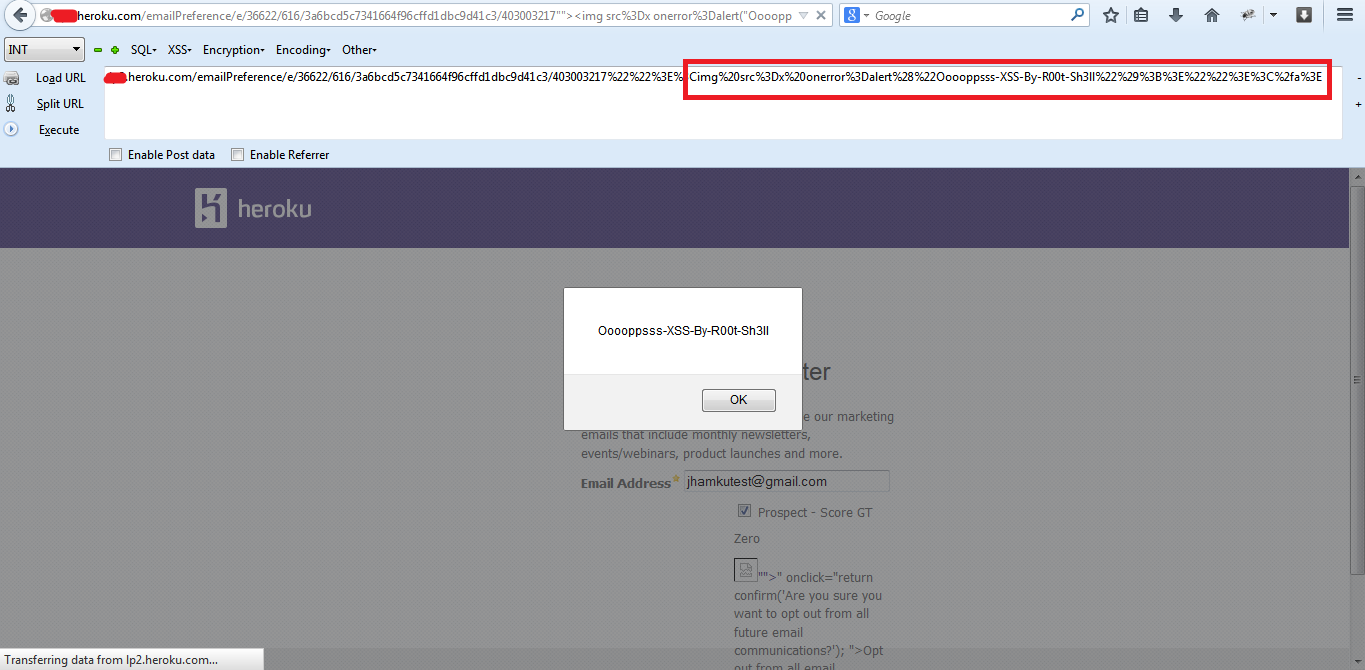
Task: Click the Split URL scissors icon
Action: tap(11, 104)
